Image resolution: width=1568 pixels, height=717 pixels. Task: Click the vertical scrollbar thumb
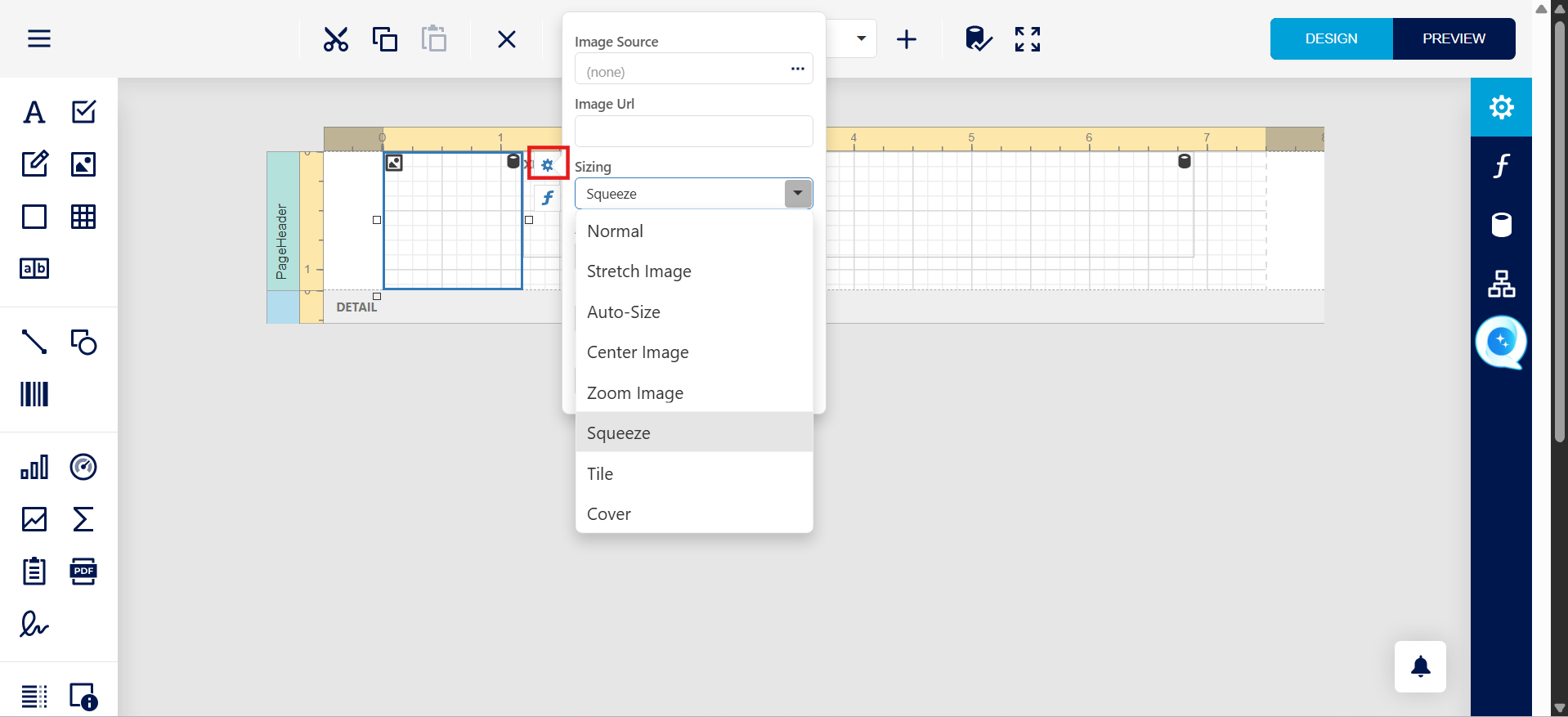tap(1560, 229)
